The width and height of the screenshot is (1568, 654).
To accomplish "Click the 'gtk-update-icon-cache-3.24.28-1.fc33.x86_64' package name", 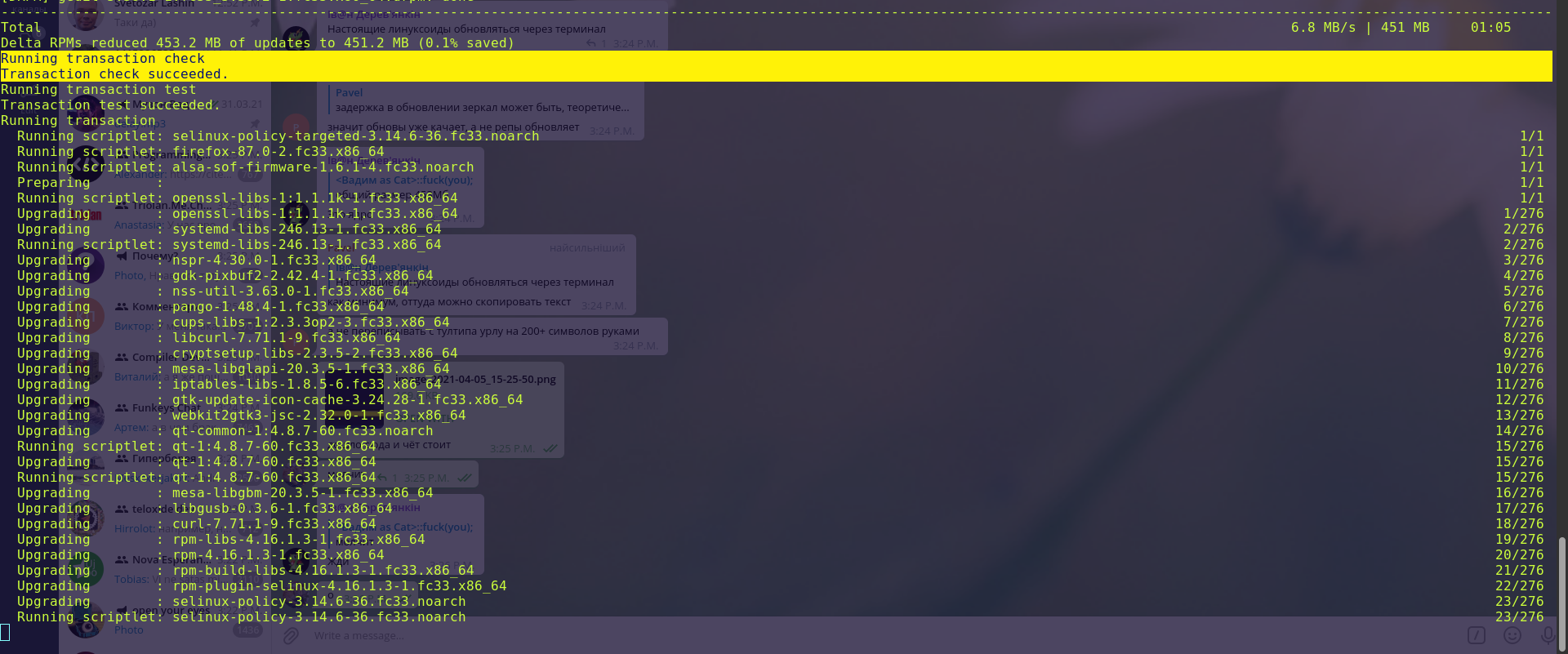I will point(348,400).
